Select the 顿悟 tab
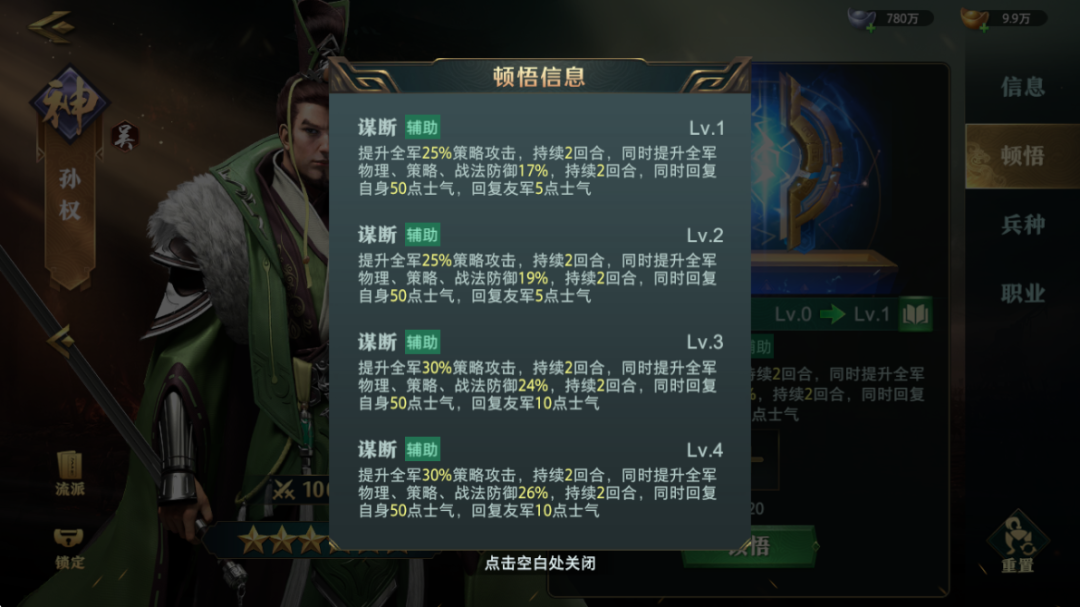The width and height of the screenshot is (1080, 607). tap(1022, 156)
